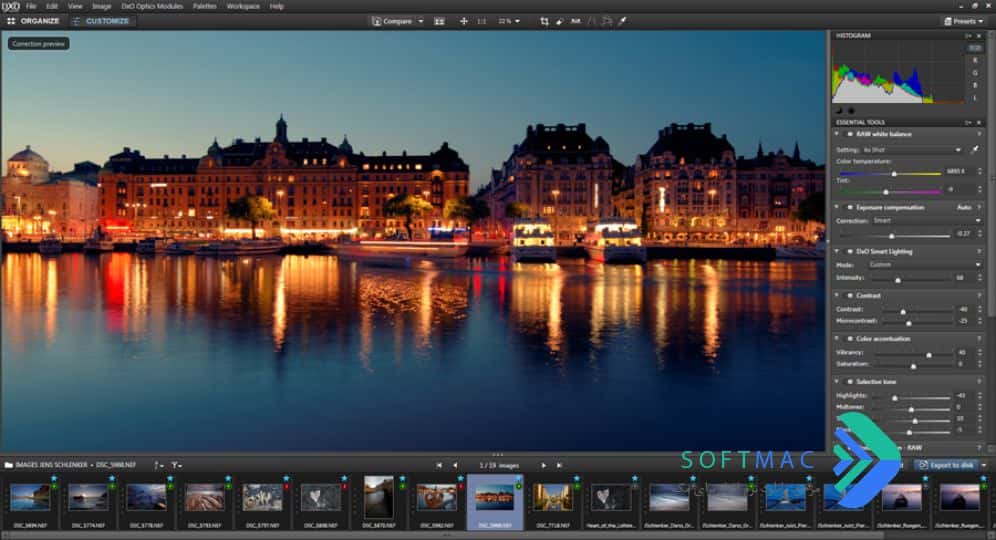This screenshot has height=540, width=996.
Task: Click the side-by-side comparison view icon
Action: 439,21
